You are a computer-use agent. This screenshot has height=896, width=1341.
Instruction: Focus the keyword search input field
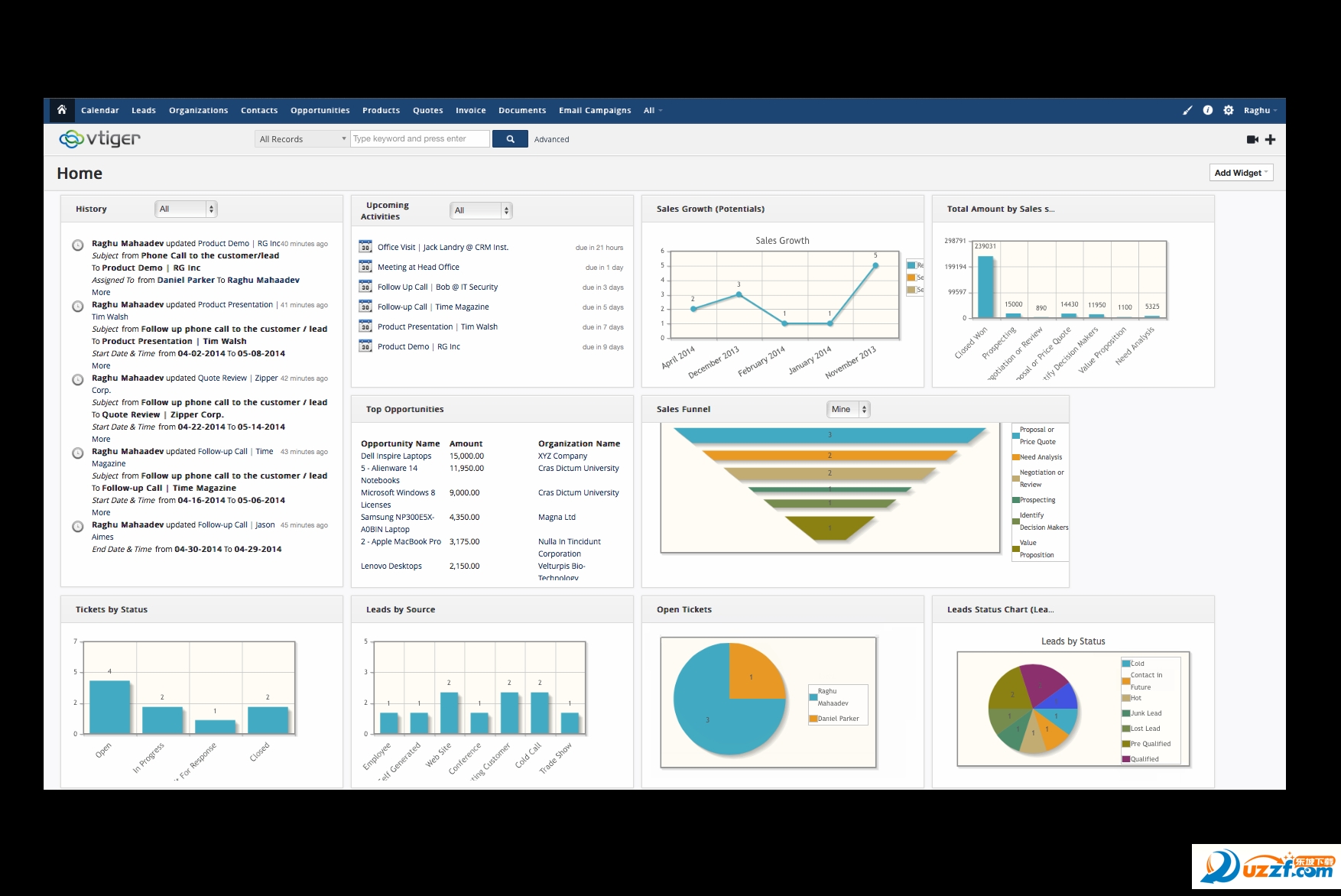point(420,138)
